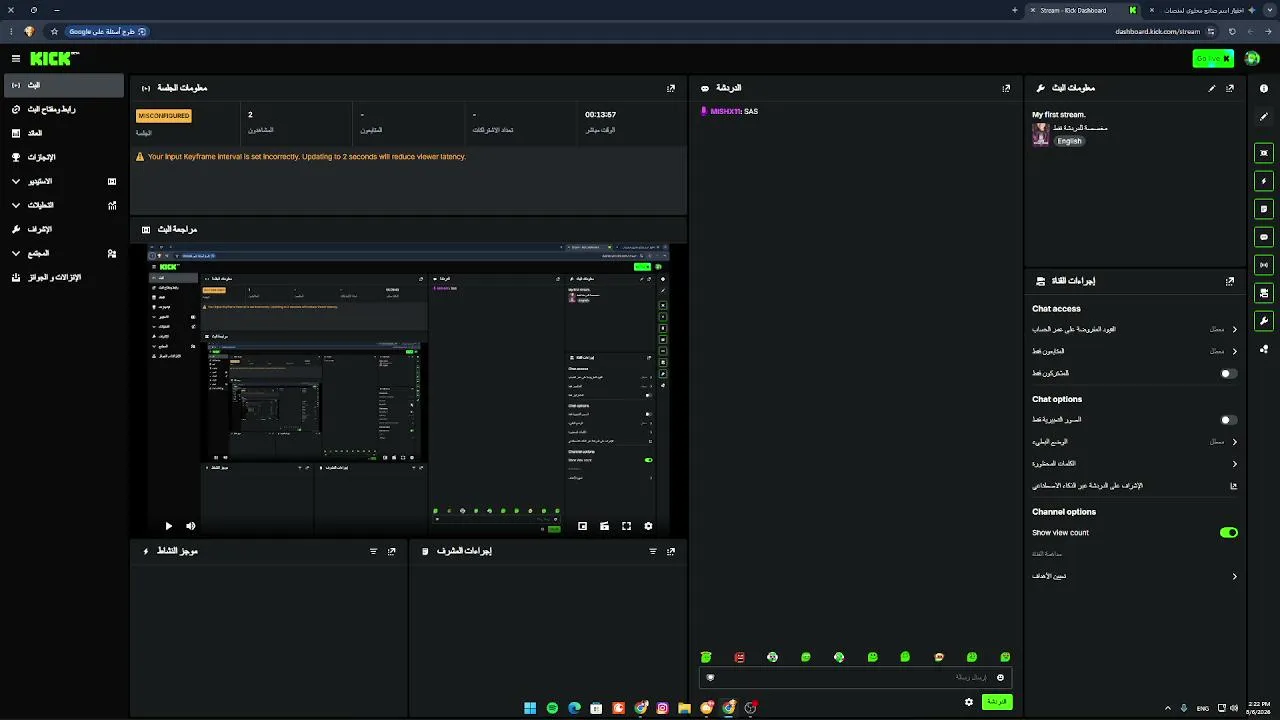Image resolution: width=1280 pixels, height=720 pixels.
Task: Open stream preview settings gear
Action: click(x=648, y=526)
